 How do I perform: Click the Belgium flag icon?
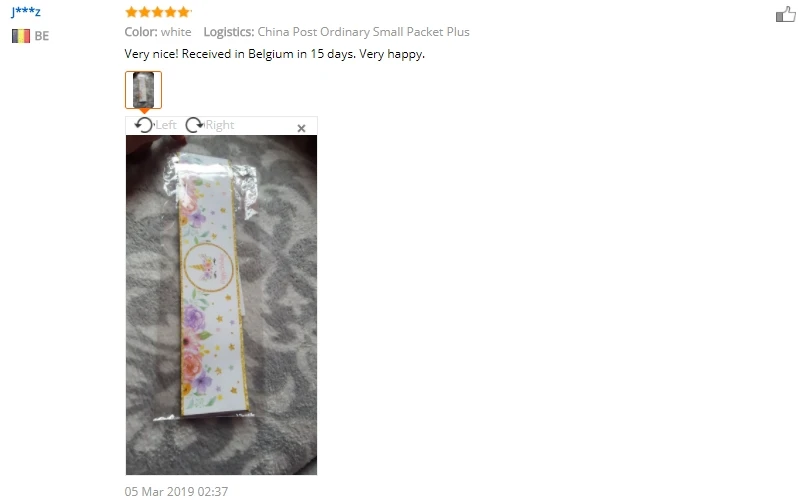(21, 36)
